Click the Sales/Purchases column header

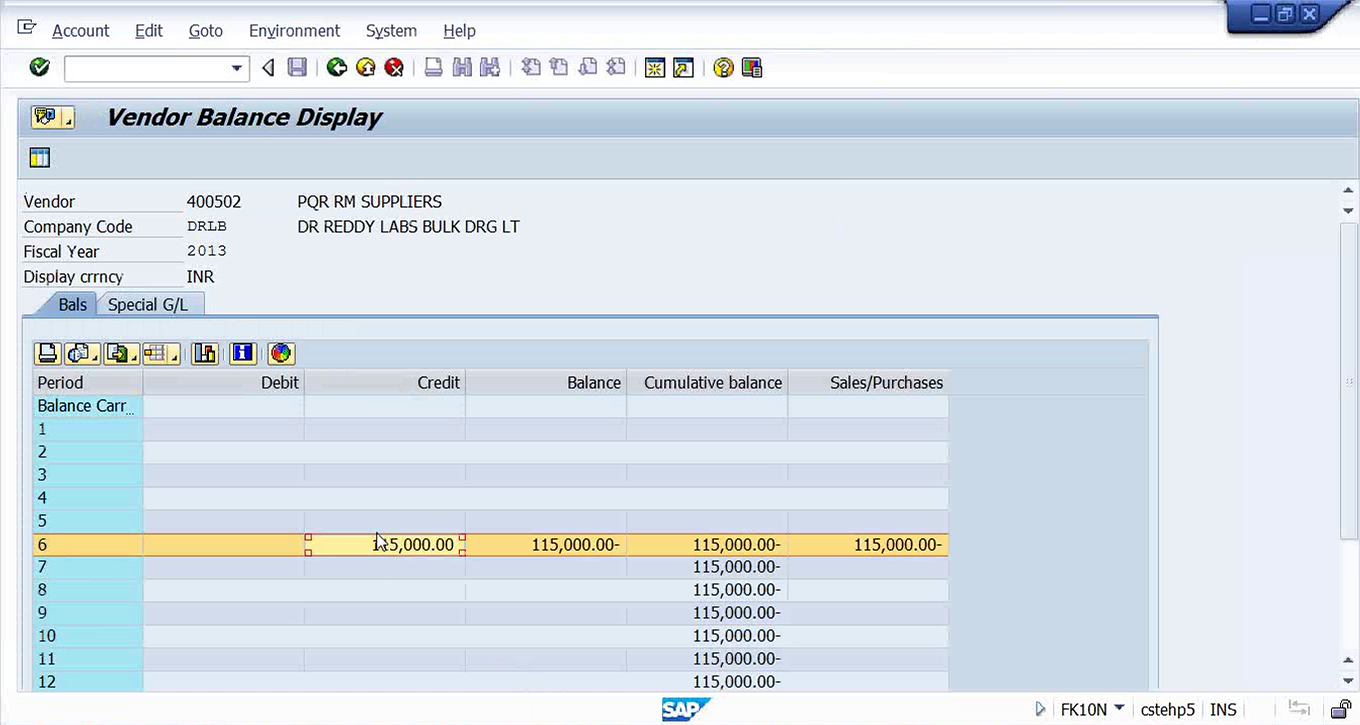(x=868, y=382)
